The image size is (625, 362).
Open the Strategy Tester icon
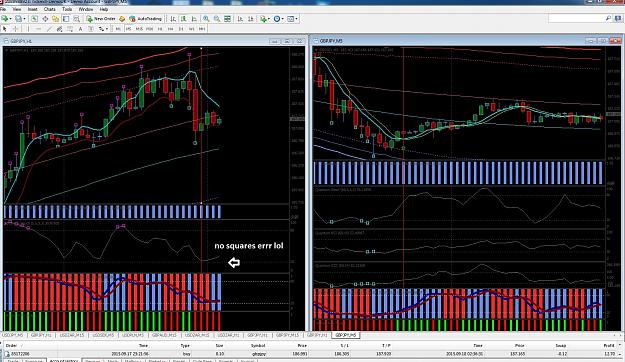coord(76,19)
